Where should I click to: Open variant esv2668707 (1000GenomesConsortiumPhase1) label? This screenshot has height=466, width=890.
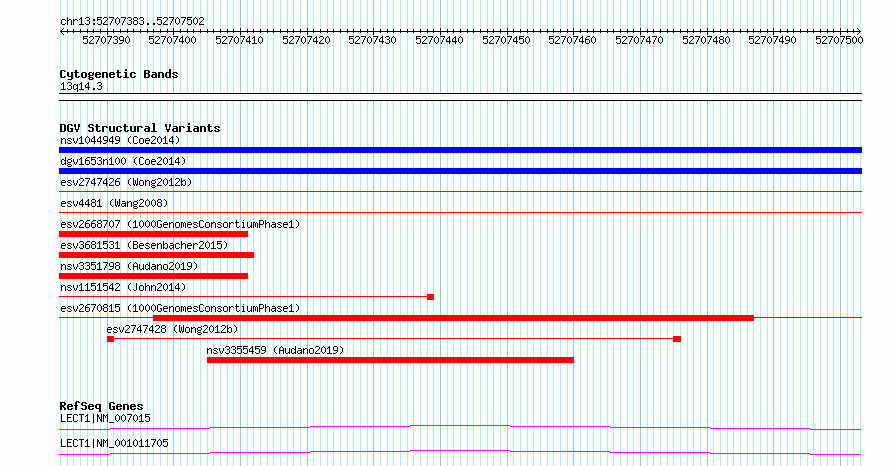pyautogui.click(x=180, y=224)
